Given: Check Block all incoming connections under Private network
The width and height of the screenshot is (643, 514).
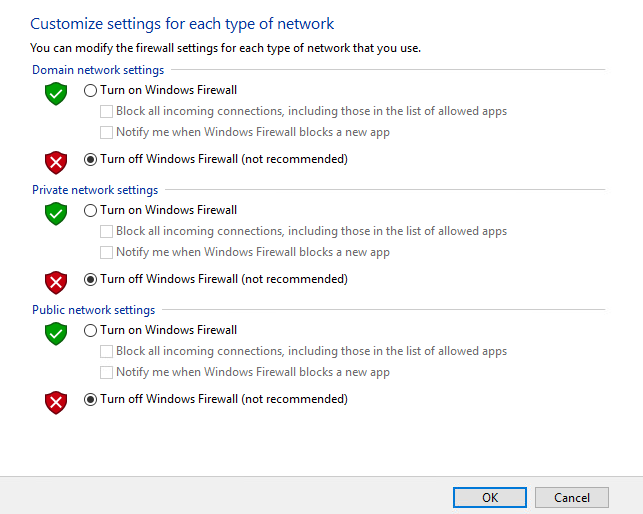Looking at the screenshot, I should (106, 231).
